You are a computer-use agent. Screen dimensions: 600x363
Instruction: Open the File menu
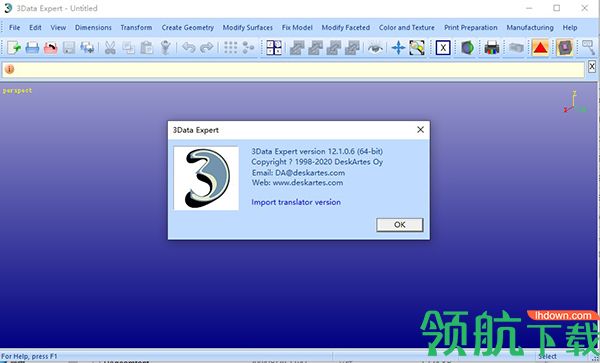click(x=15, y=28)
